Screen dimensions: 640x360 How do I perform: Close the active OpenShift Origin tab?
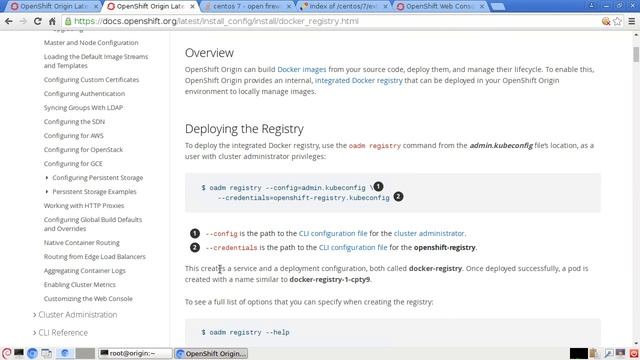(x=192, y=7)
